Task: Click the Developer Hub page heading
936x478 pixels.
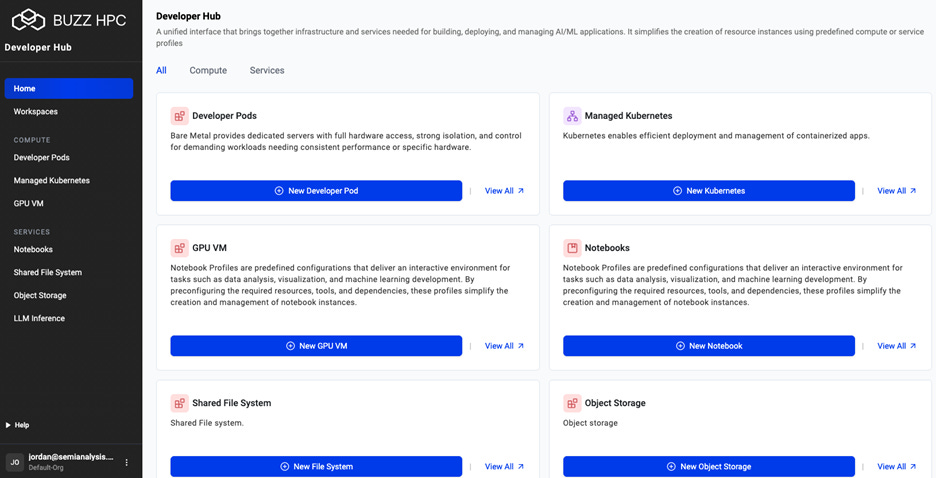Action: coord(188,16)
